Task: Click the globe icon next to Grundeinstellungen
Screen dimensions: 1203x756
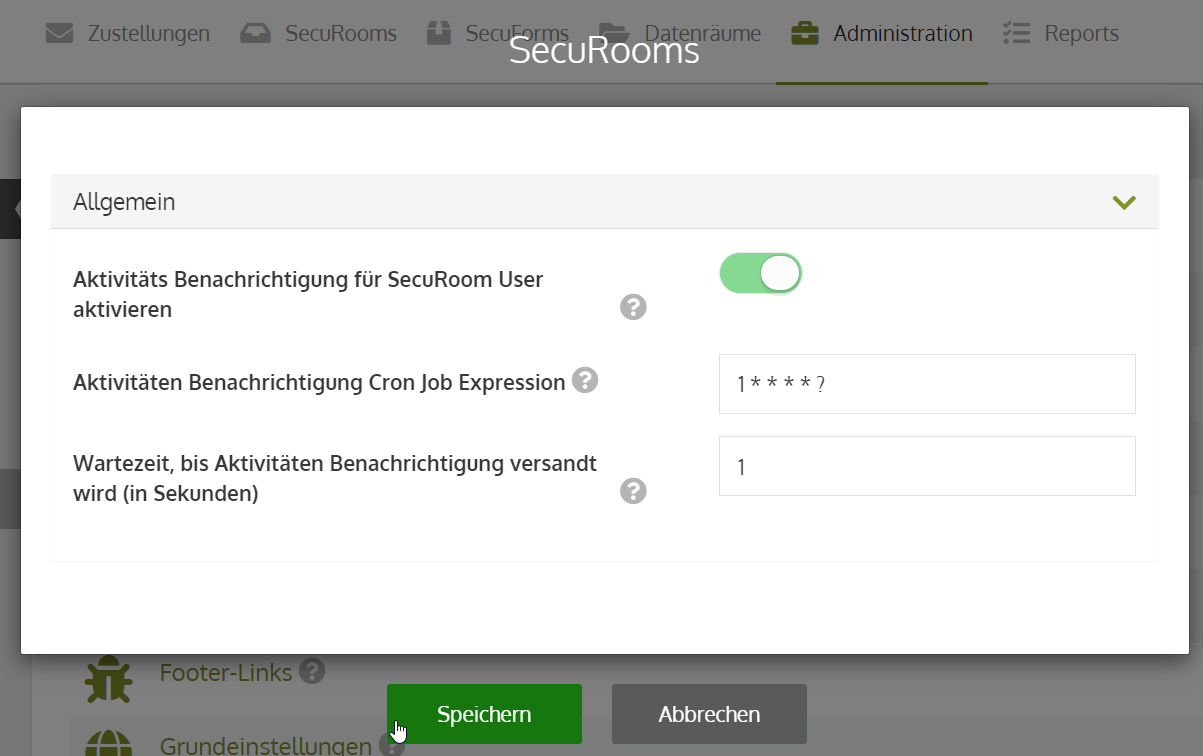Action: click(x=108, y=743)
